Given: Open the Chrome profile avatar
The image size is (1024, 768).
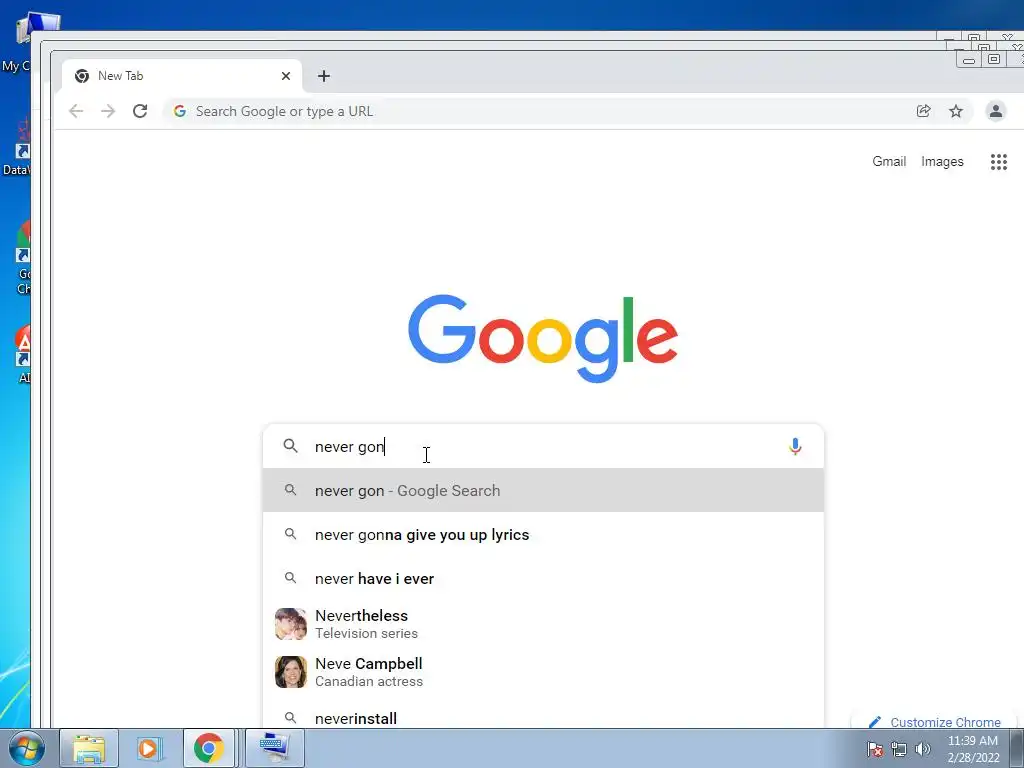Looking at the screenshot, I should (996, 111).
